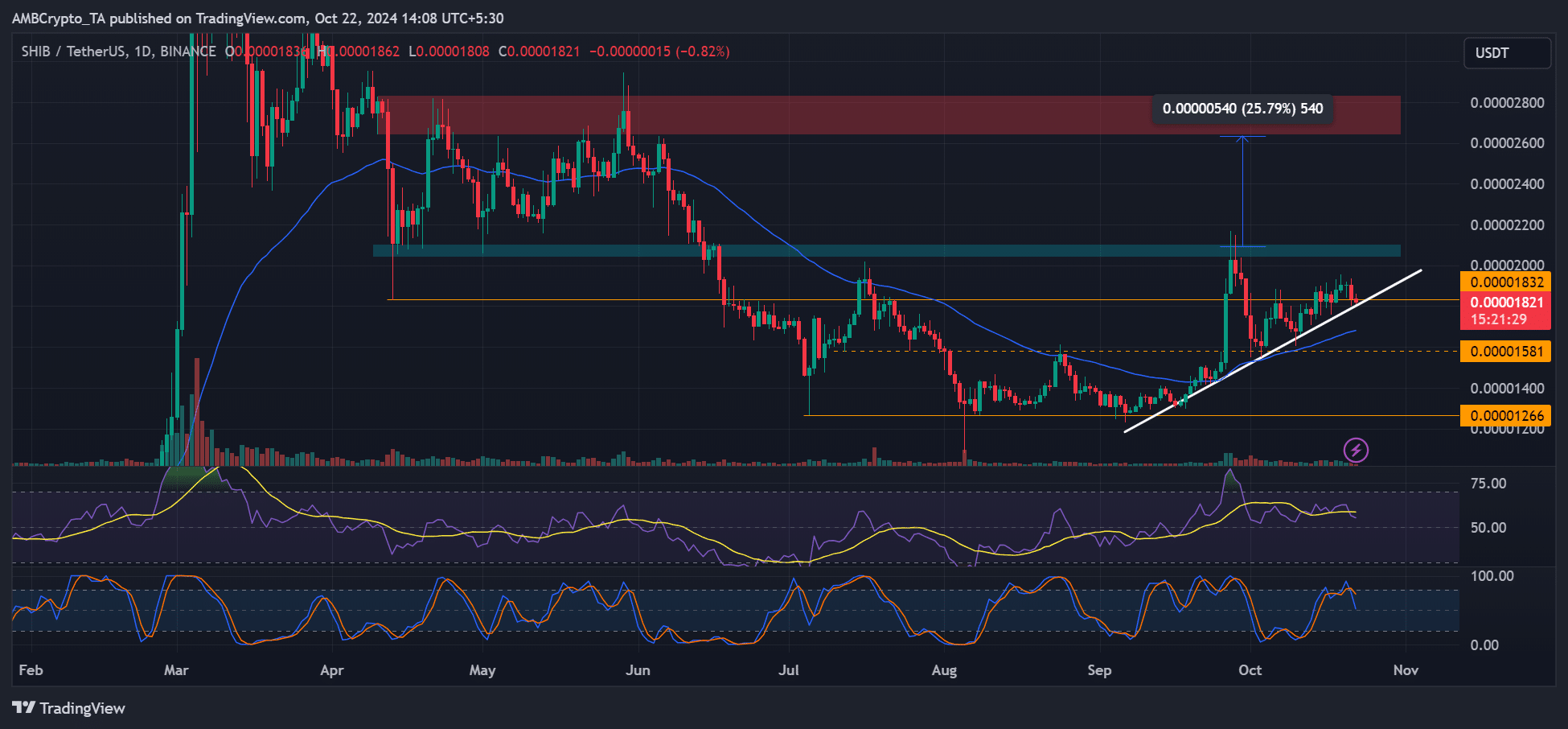Click the 0.00002800 price axis label
This screenshot has height=729, width=1568.
[1507, 103]
